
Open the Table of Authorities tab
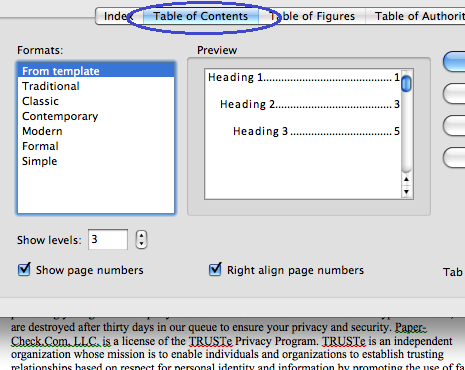click(416, 16)
